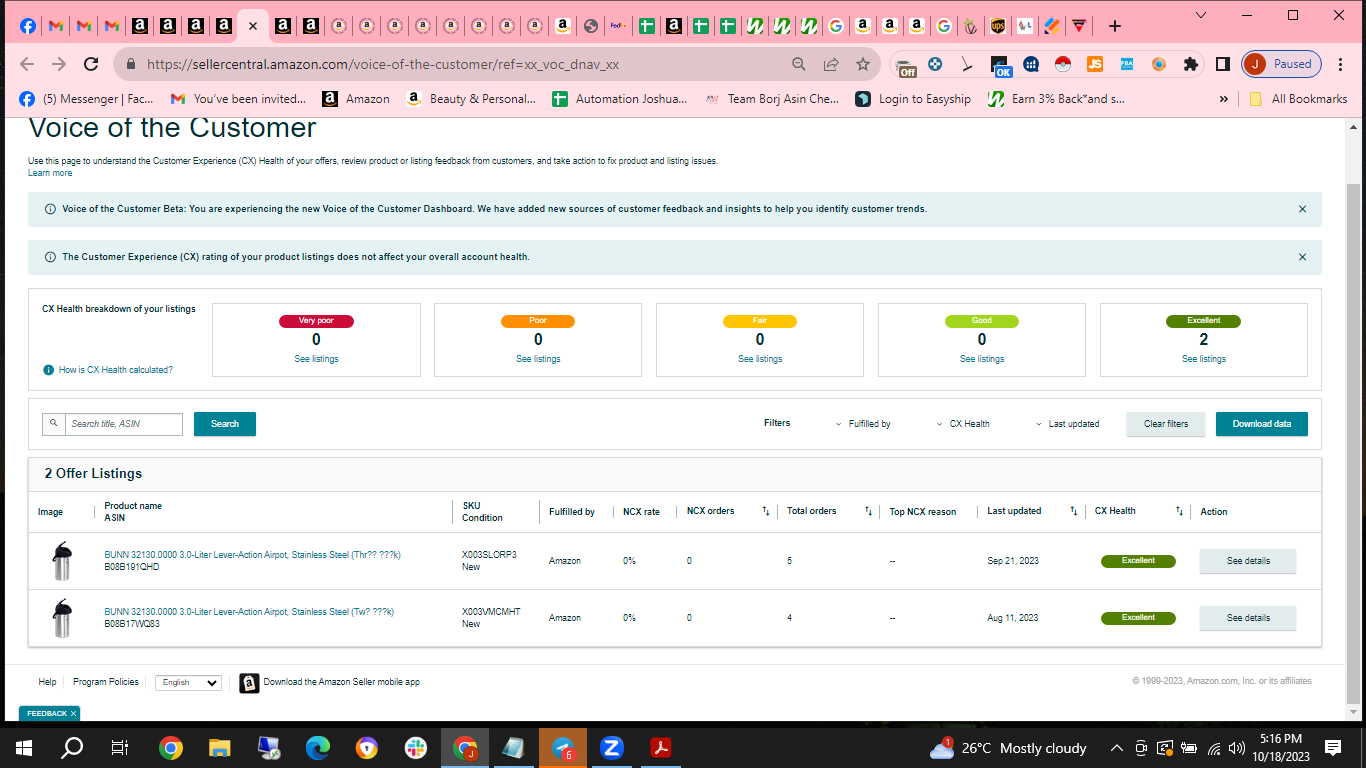Switch to the Facebook tab
This screenshot has height=768, width=1366.
pos(28,26)
